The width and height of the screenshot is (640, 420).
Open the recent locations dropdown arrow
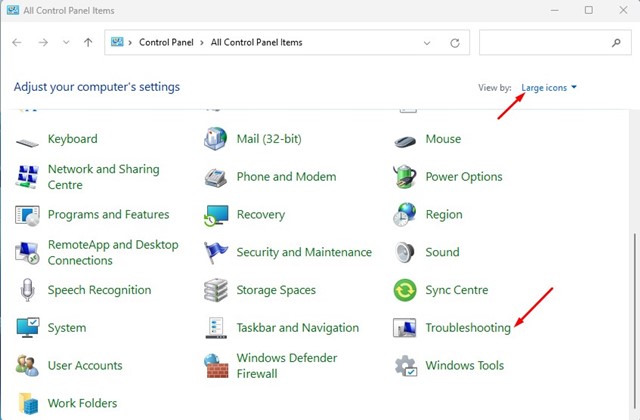[x=66, y=43]
